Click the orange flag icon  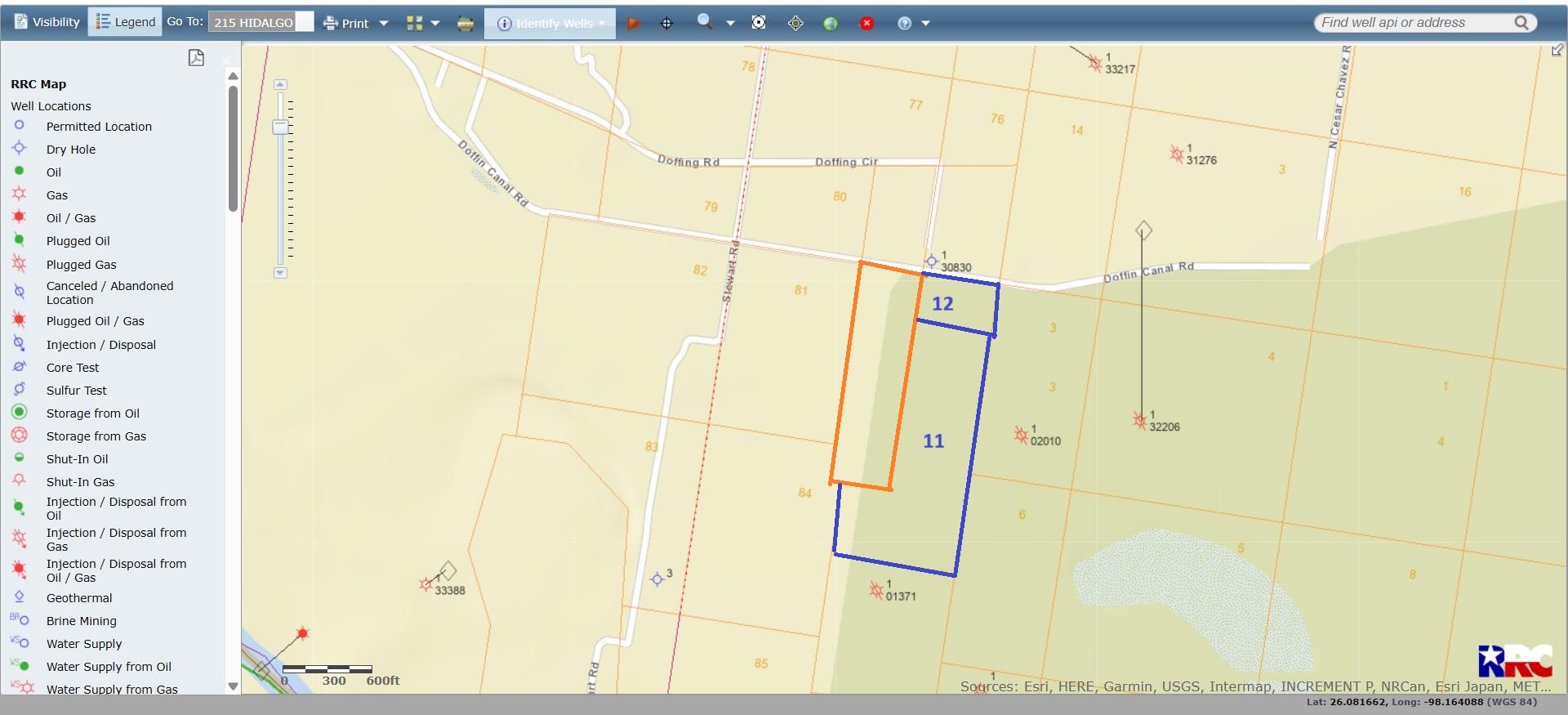point(633,24)
